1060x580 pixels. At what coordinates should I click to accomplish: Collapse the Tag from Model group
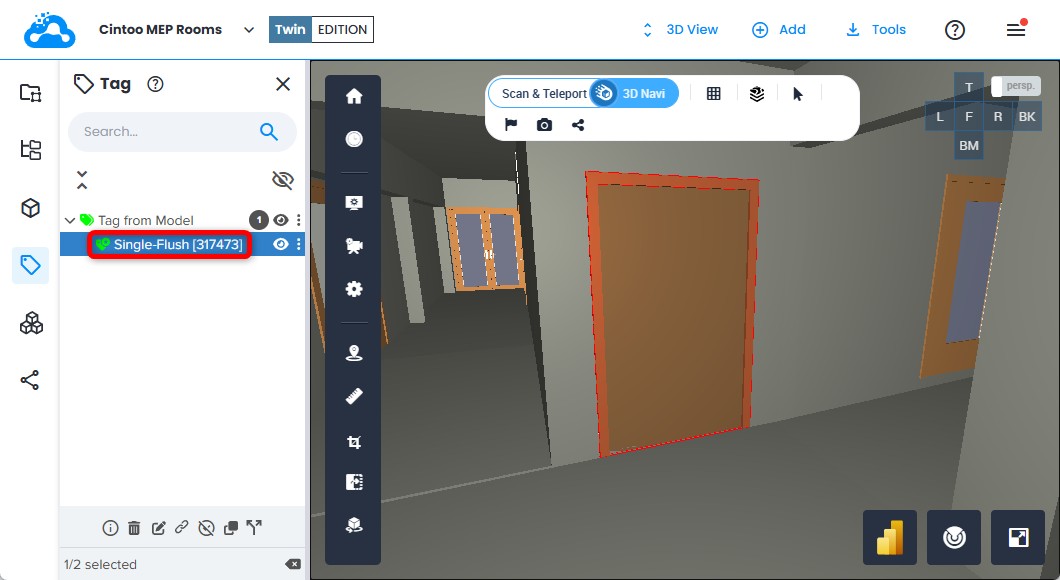click(x=70, y=220)
